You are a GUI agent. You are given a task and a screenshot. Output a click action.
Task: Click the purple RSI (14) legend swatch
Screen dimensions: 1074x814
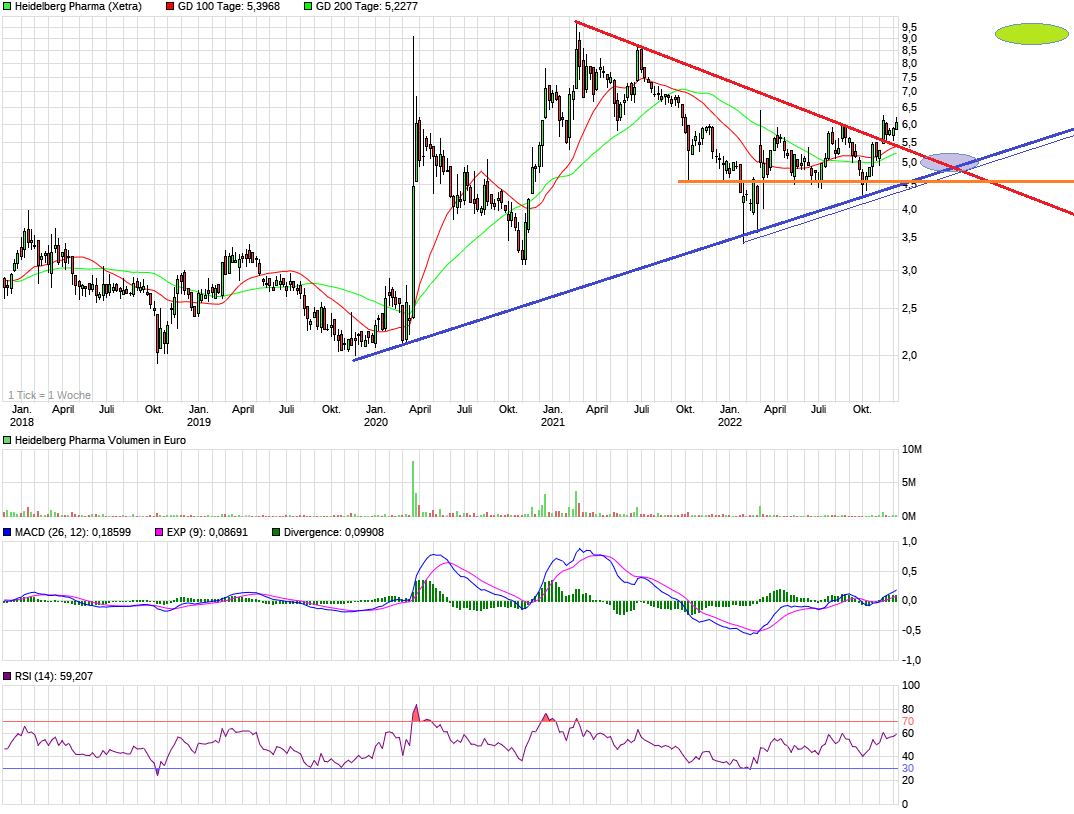(8, 676)
